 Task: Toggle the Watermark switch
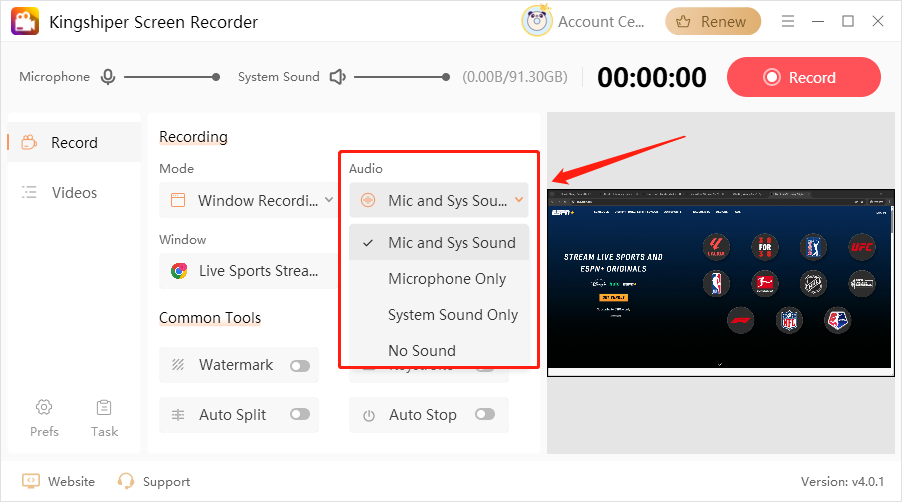click(300, 365)
